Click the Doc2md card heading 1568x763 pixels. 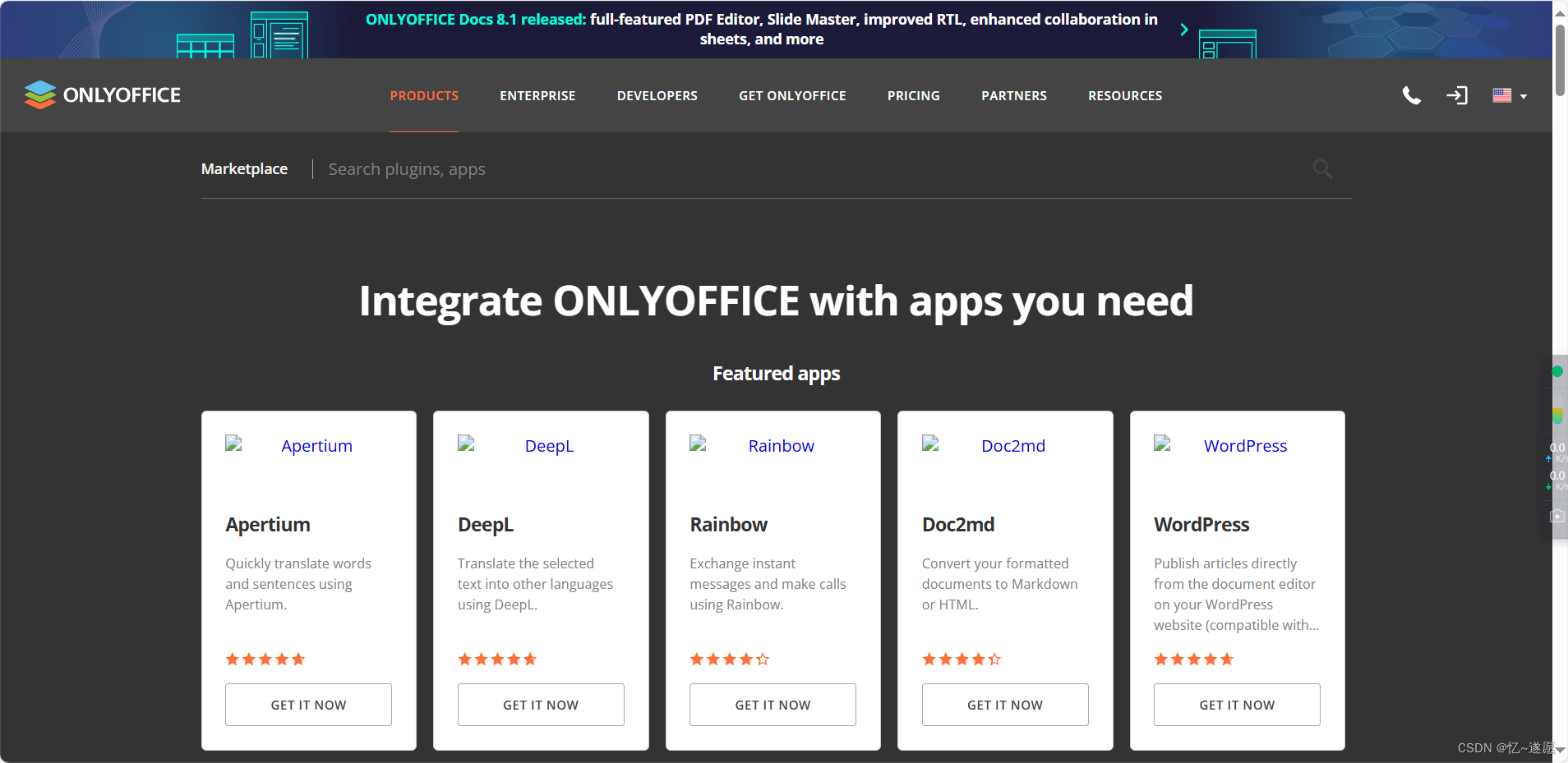(x=958, y=525)
